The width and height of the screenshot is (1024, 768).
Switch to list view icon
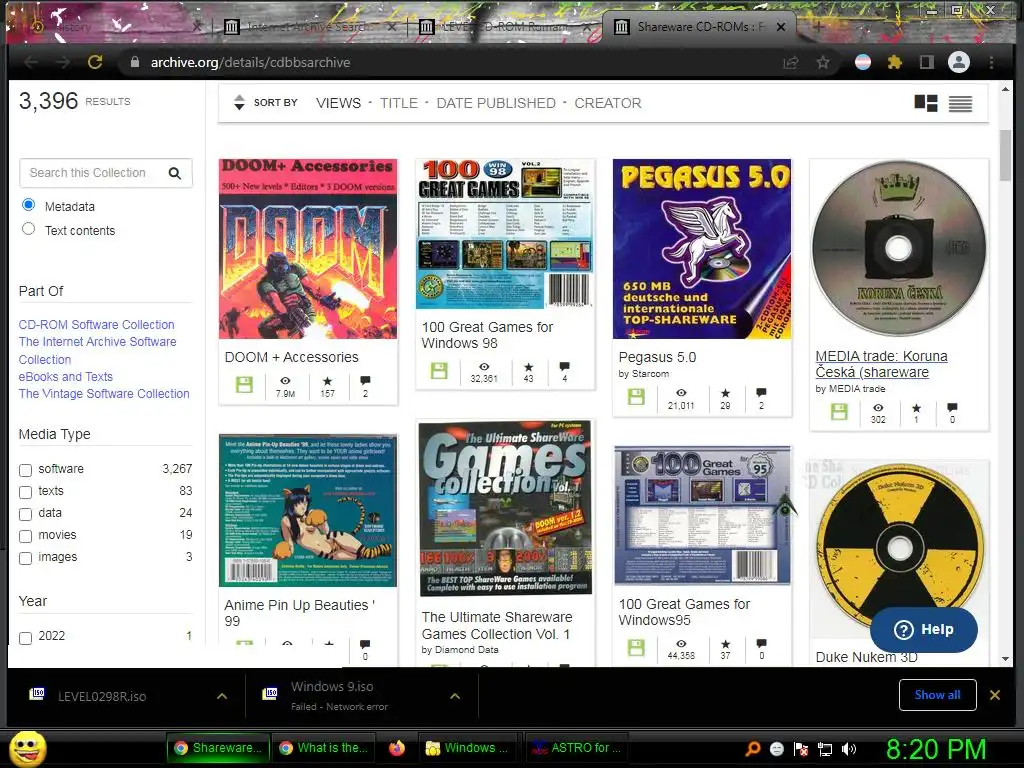click(x=960, y=103)
